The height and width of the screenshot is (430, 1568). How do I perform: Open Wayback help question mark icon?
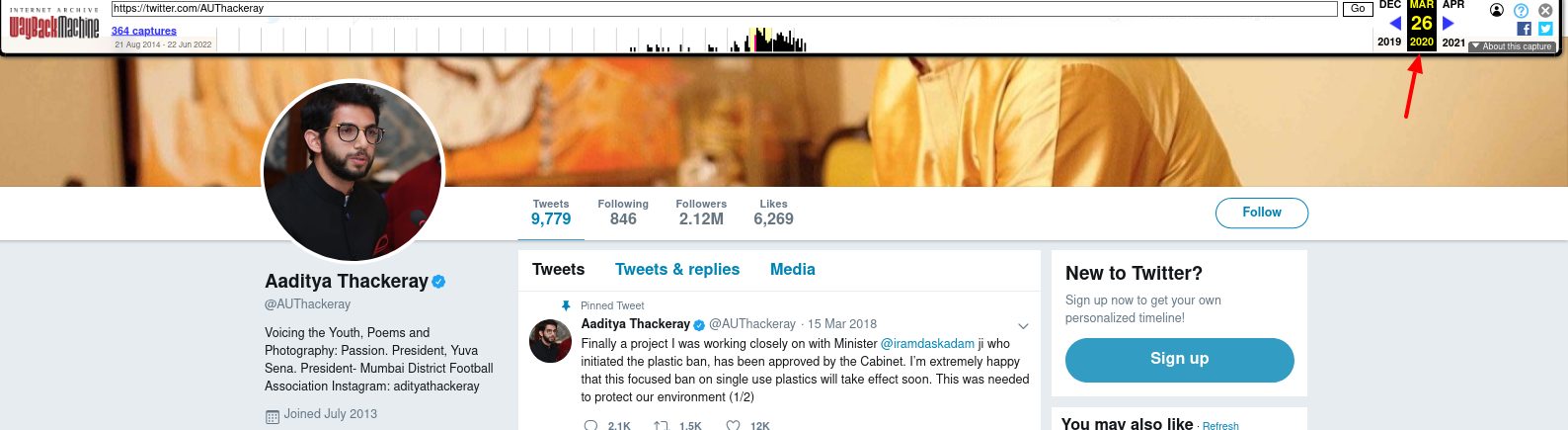tap(1522, 10)
